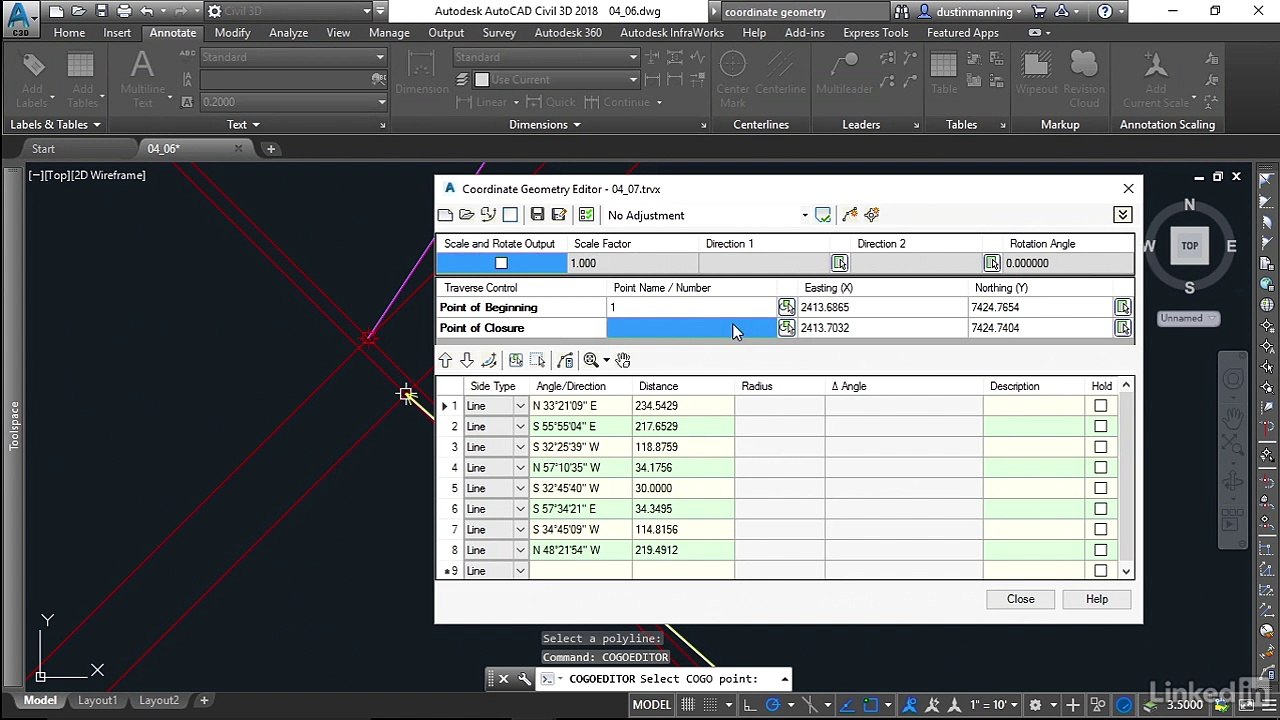Viewport: 1280px width, 720px height.
Task: Open traverse report checklist icon
Action: pos(586,215)
